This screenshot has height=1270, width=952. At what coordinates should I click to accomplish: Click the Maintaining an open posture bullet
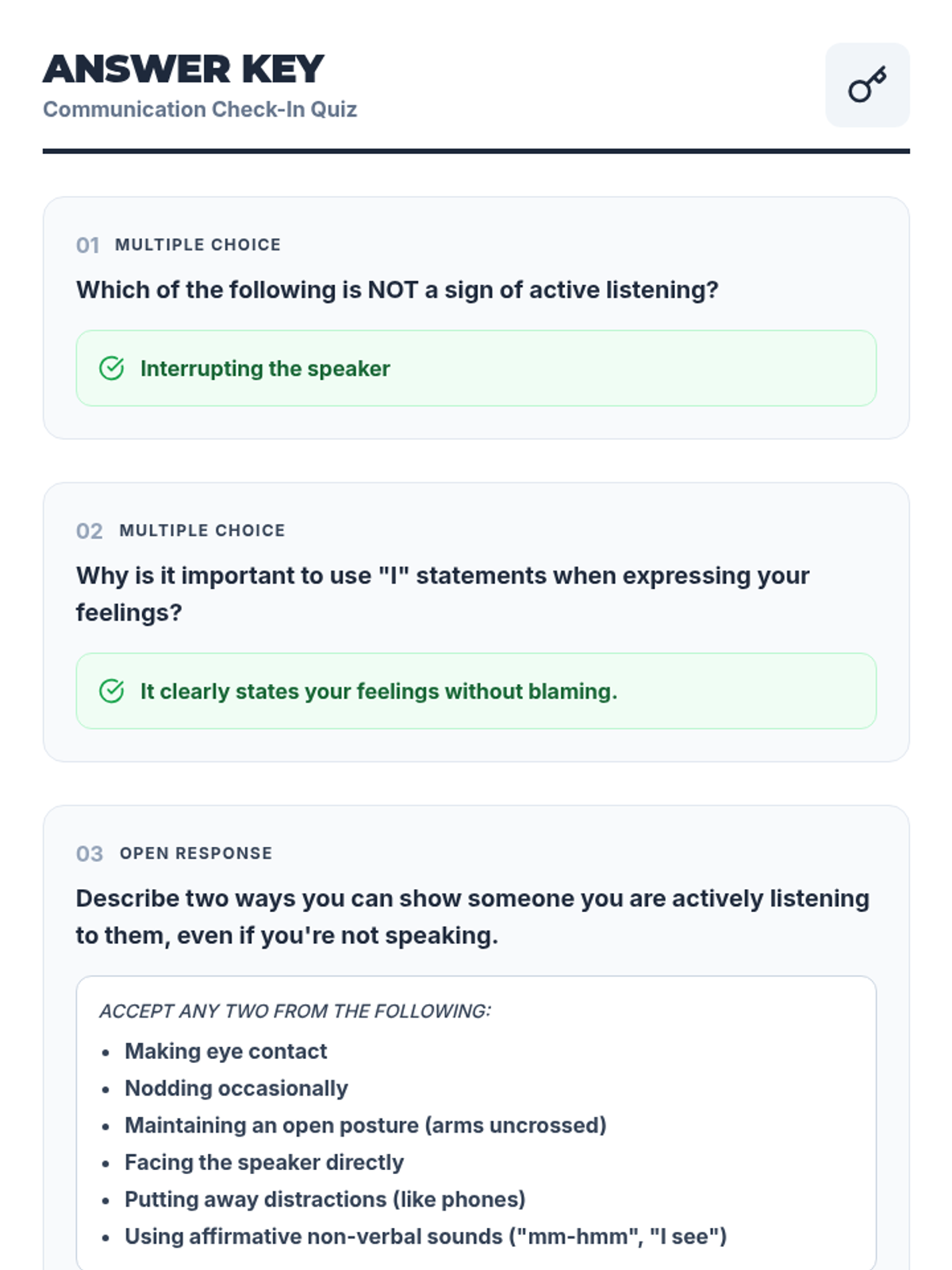click(365, 1126)
